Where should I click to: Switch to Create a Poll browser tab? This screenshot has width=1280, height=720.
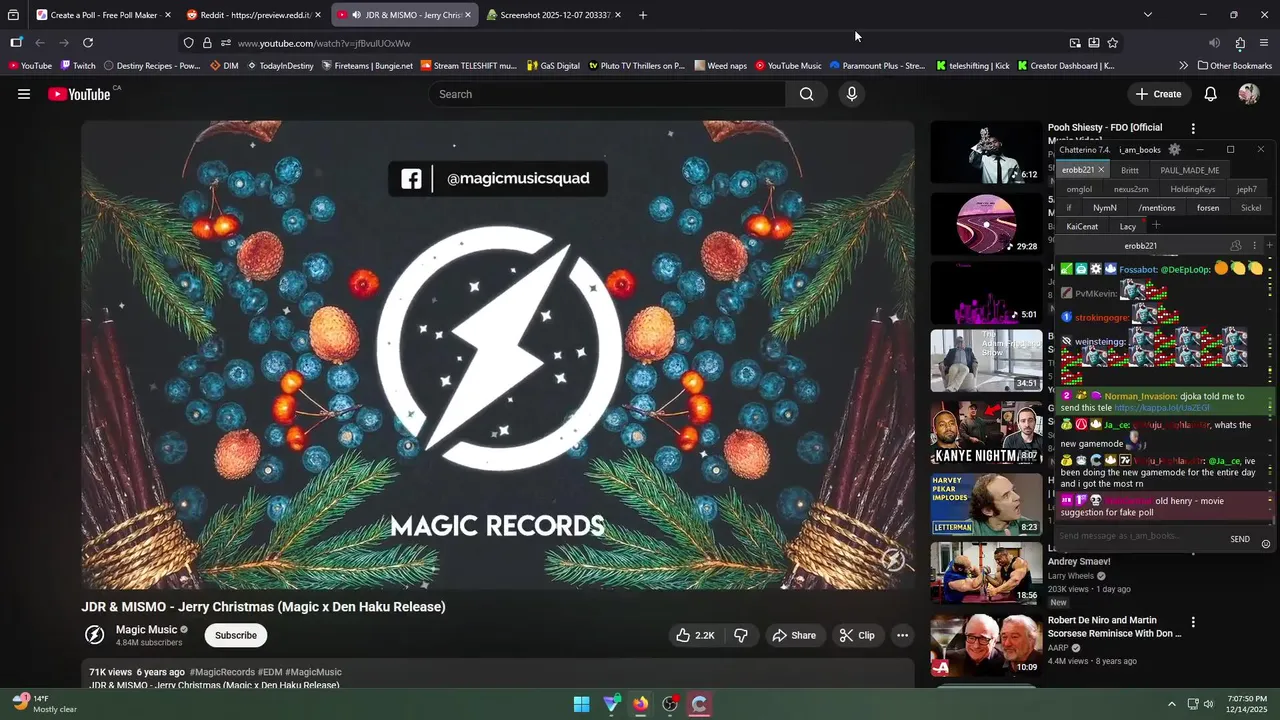coord(104,15)
